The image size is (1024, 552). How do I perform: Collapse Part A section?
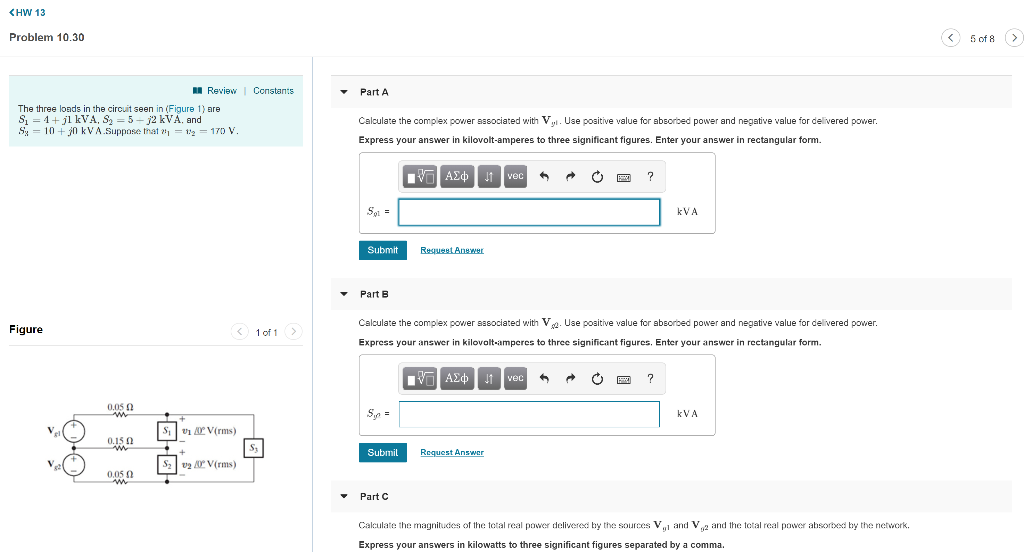tap(344, 92)
